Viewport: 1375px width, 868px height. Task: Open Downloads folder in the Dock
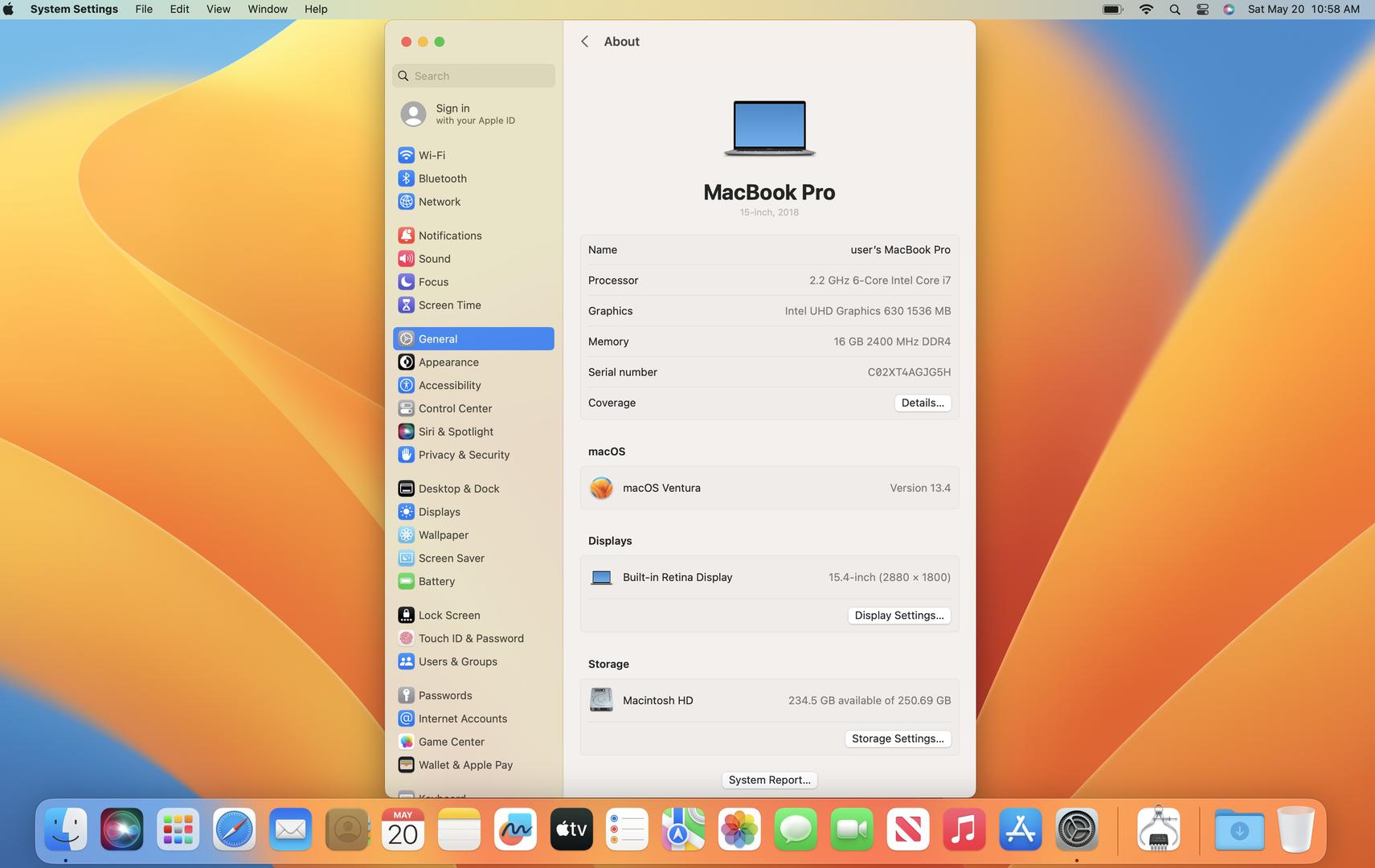[1239, 829]
